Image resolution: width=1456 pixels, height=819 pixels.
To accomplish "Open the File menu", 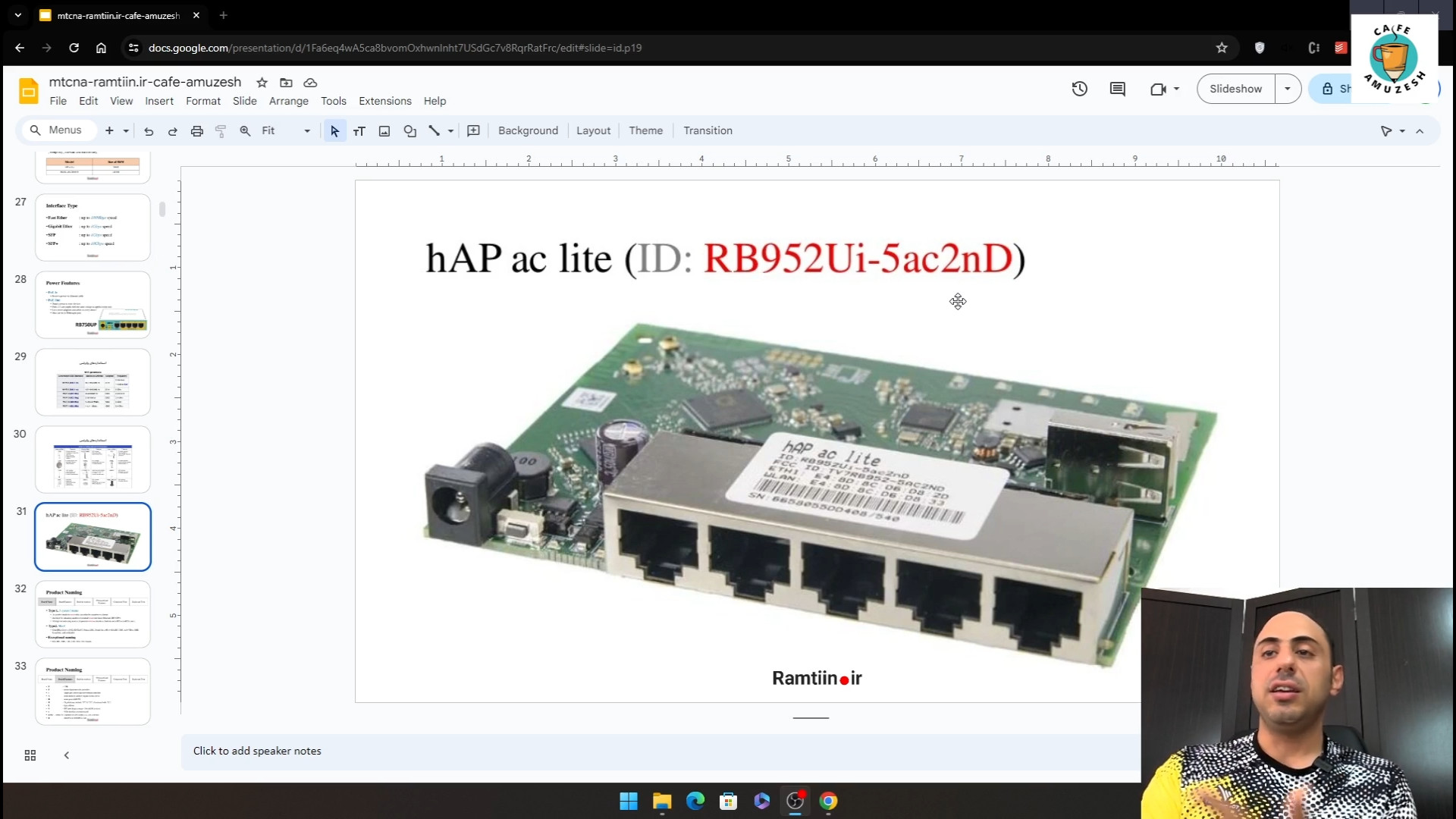I will (x=58, y=101).
